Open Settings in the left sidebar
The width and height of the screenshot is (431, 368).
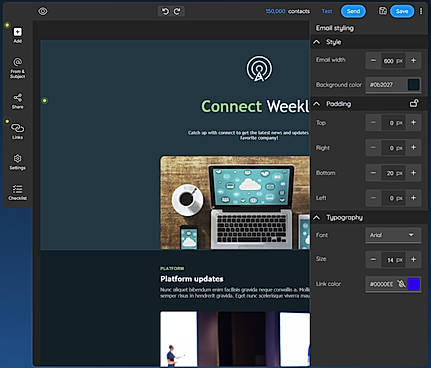17,162
